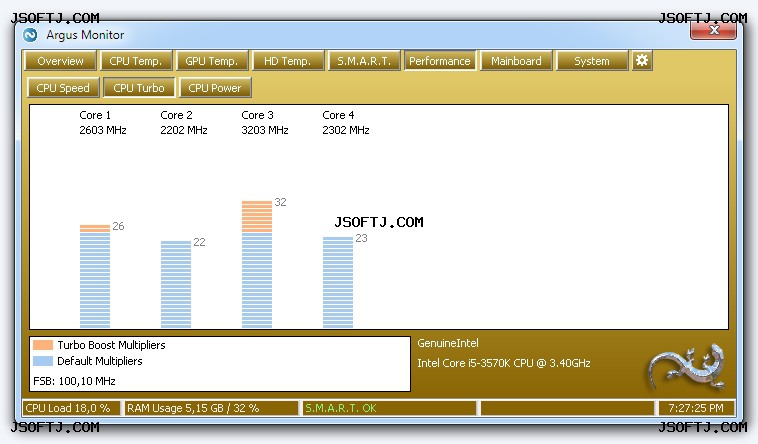Switch to the Overview tab
This screenshot has height=444, width=758.
tap(60, 61)
